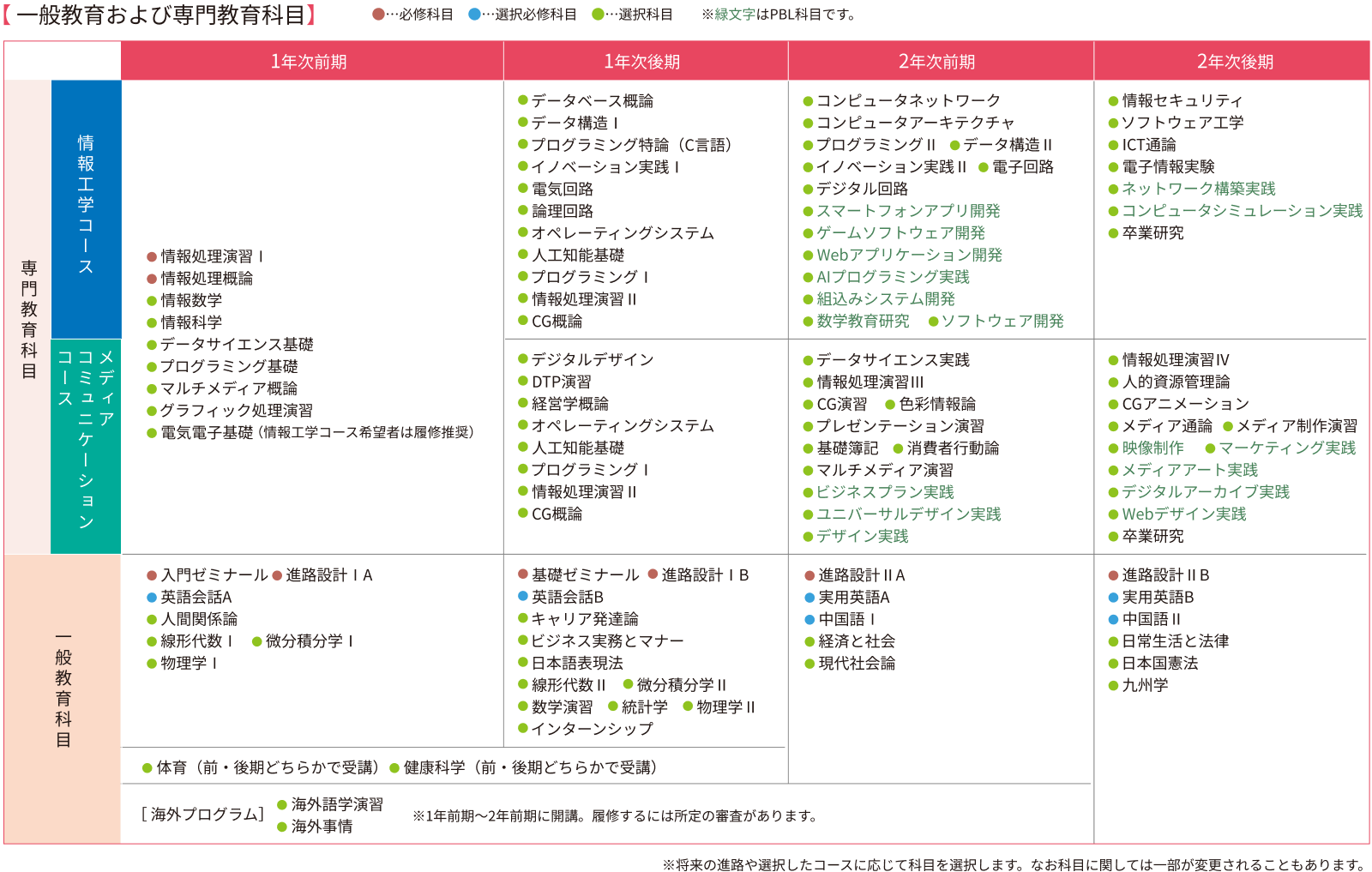Select the course 実用英語A

(x=847, y=598)
